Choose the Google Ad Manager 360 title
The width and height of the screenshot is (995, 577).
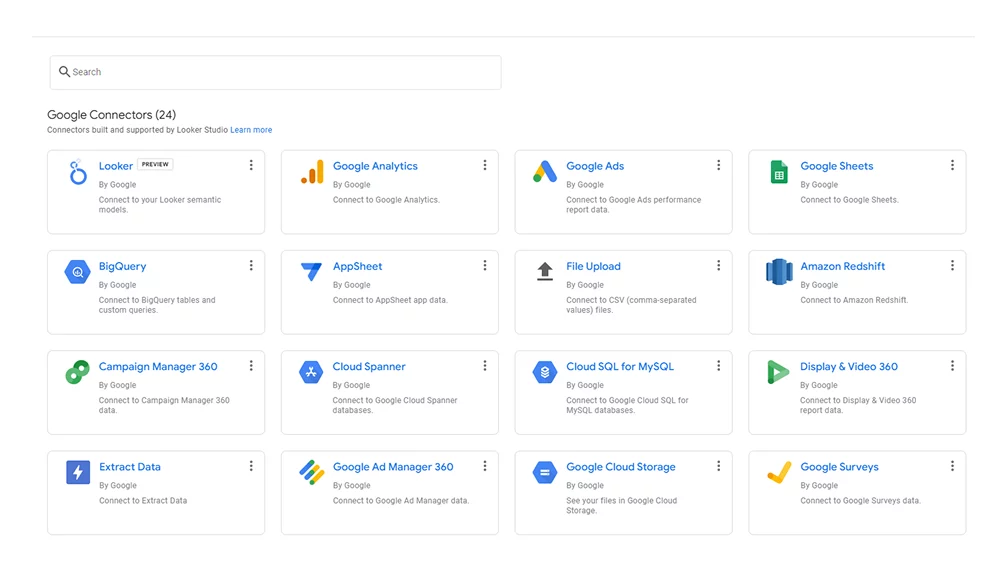393,467
